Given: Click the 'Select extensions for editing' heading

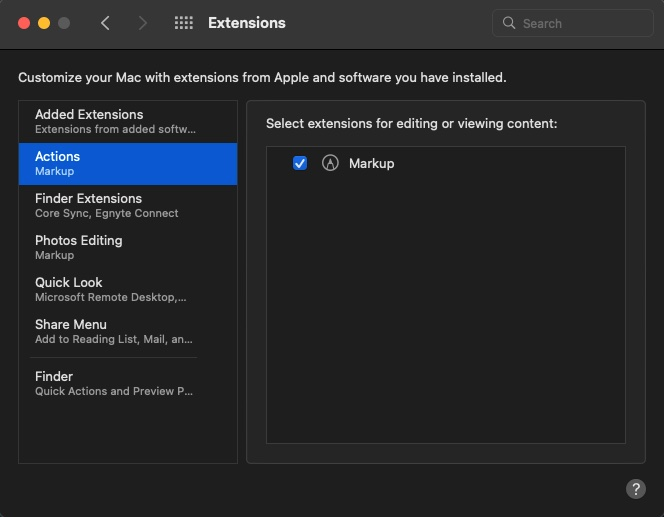Looking at the screenshot, I should [412, 124].
